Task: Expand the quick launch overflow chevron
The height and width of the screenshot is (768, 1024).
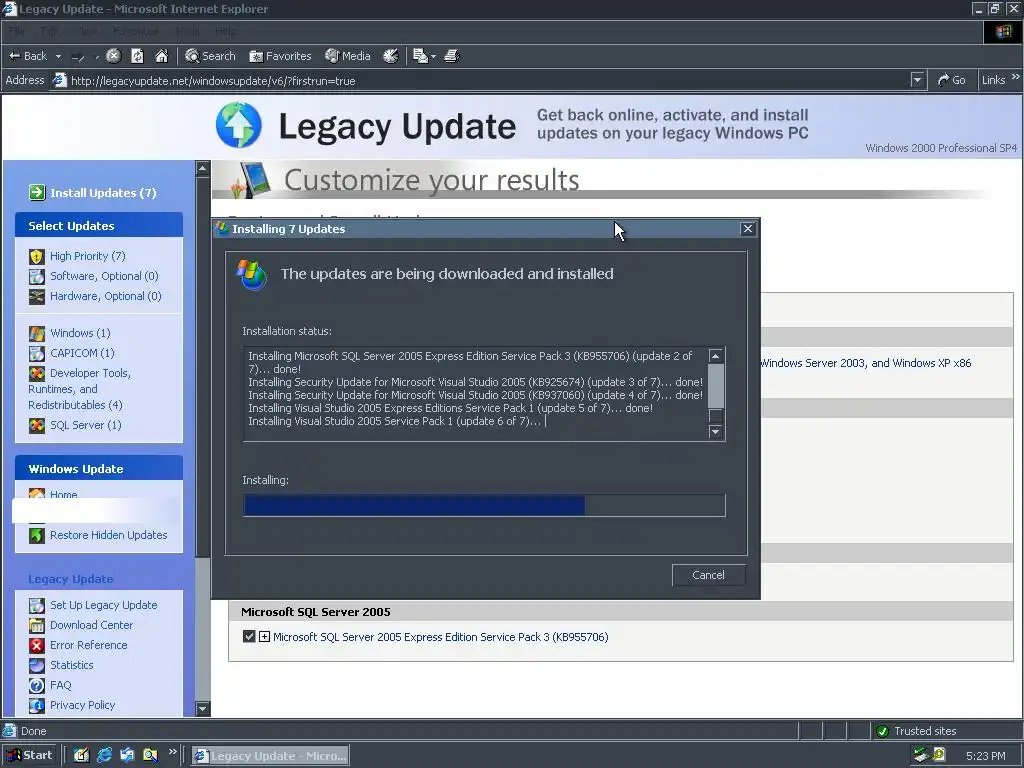Action: click(172, 752)
